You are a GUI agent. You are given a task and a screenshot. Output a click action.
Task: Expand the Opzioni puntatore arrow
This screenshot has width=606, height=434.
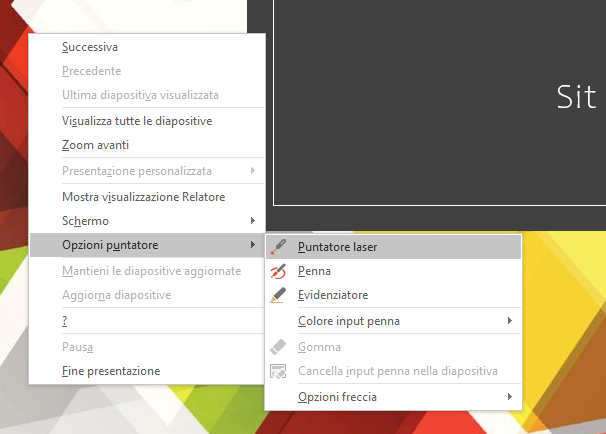(252, 245)
